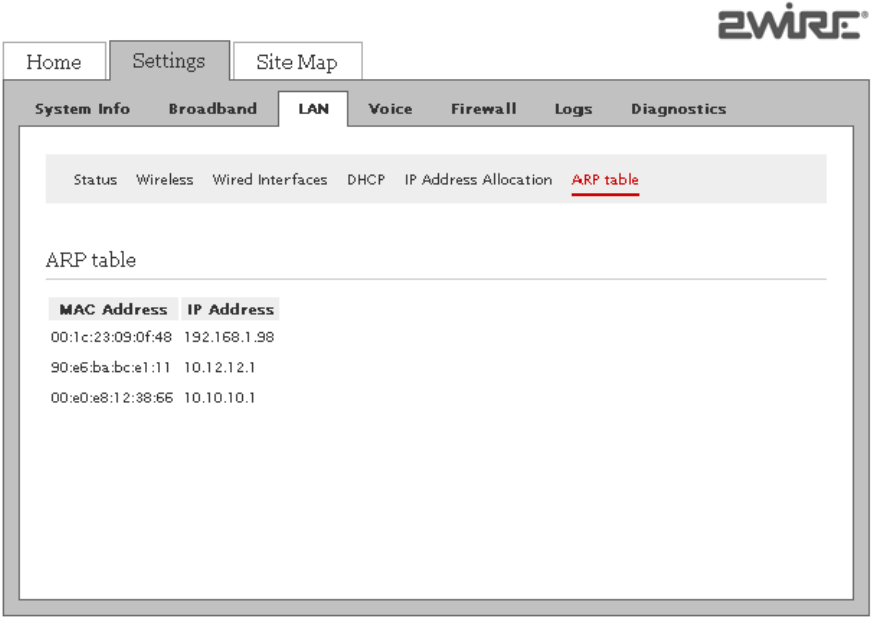Go to the Firewall tab
This screenshot has height=618, width=873.
coord(483,109)
